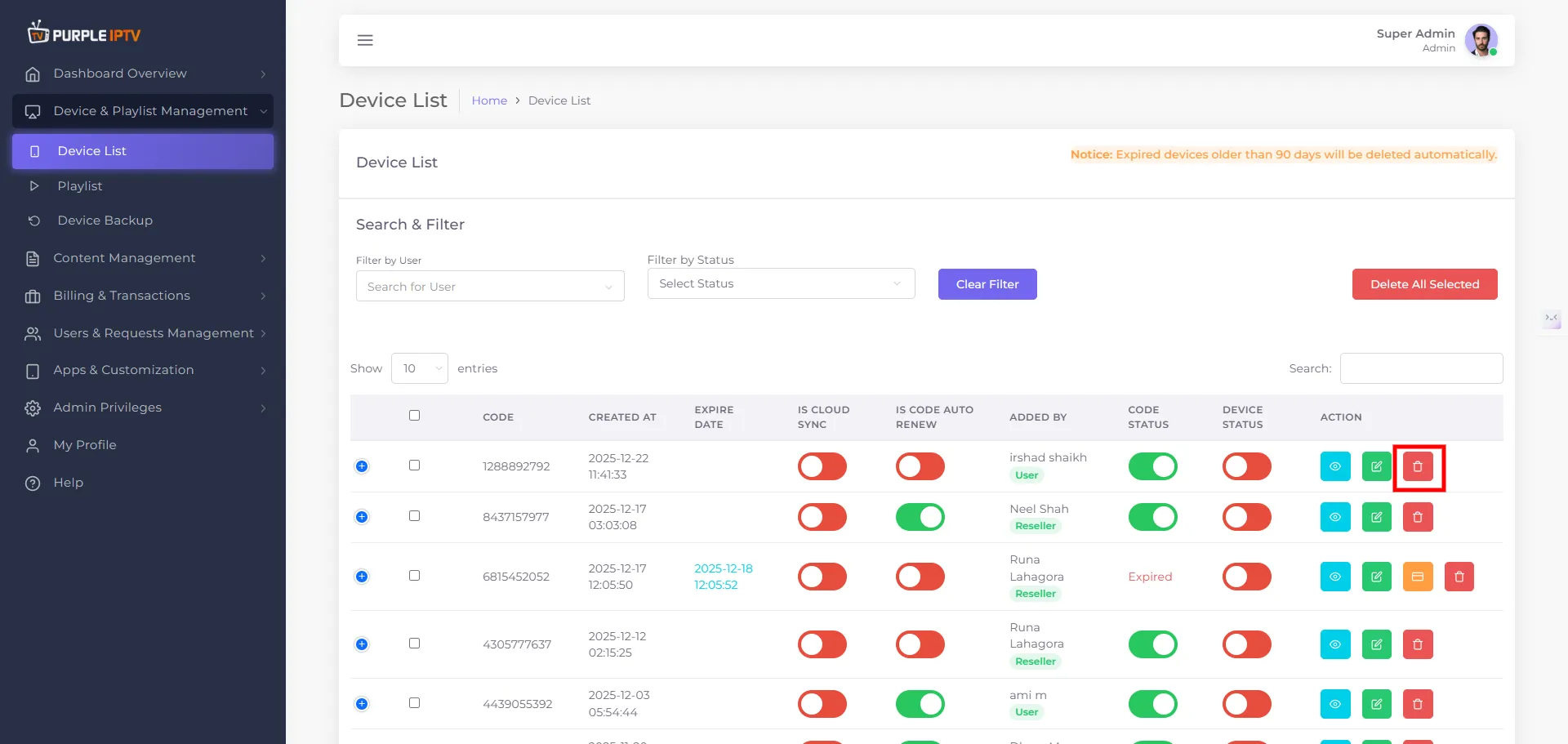Click the orange renew icon for 6815452052
1568x744 pixels.
coord(1418,577)
